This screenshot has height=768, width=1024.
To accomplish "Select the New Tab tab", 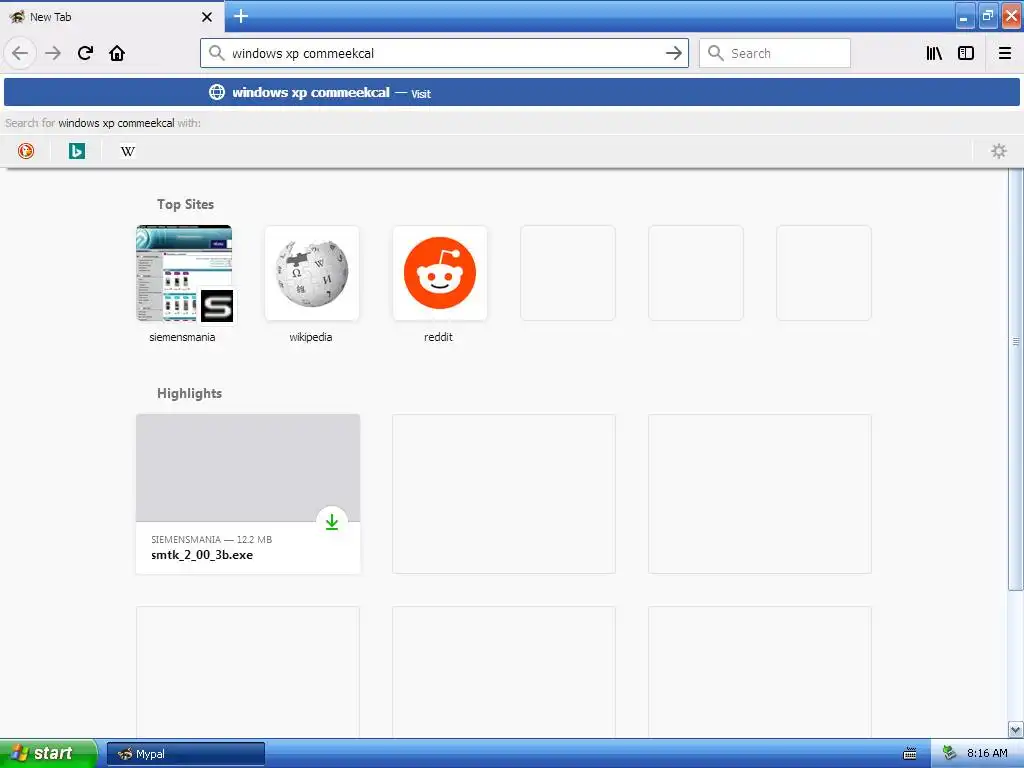I will coord(112,16).
